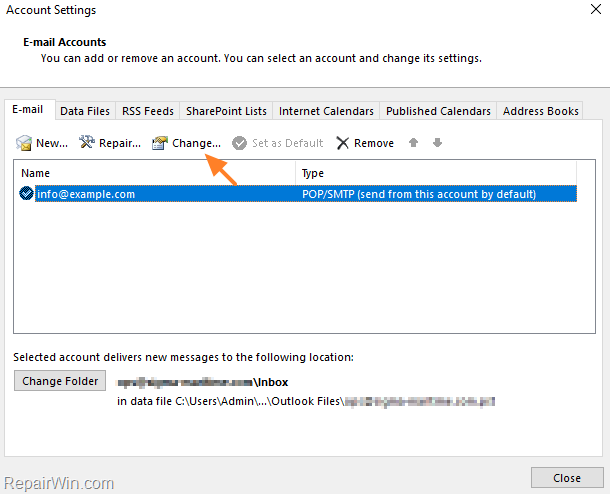Click the Change Folder button

coord(60,381)
